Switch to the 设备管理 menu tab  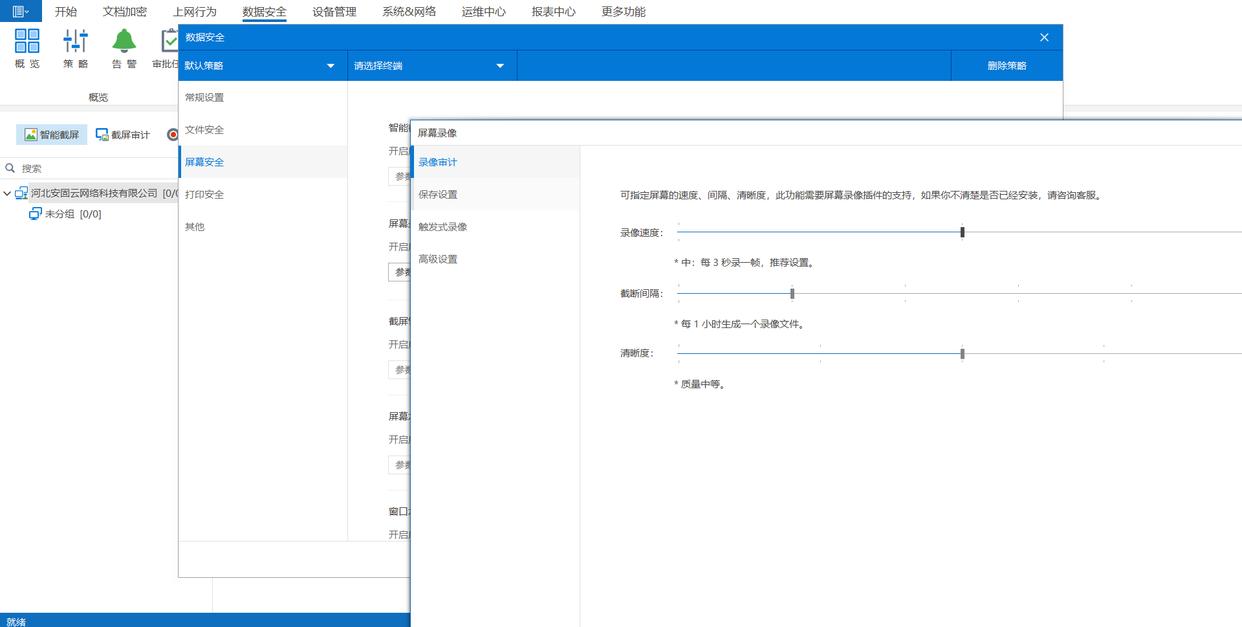point(334,12)
